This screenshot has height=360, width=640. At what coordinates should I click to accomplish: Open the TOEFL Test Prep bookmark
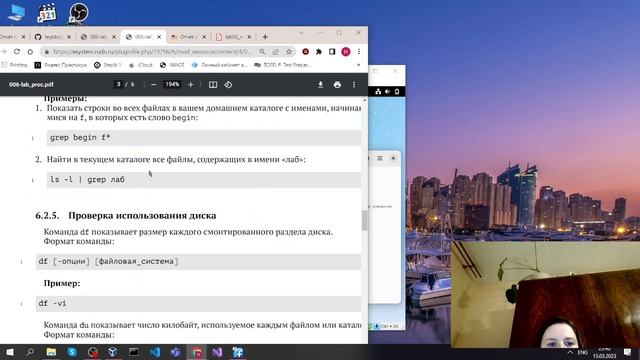pyautogui.click(x=282, y=65)
